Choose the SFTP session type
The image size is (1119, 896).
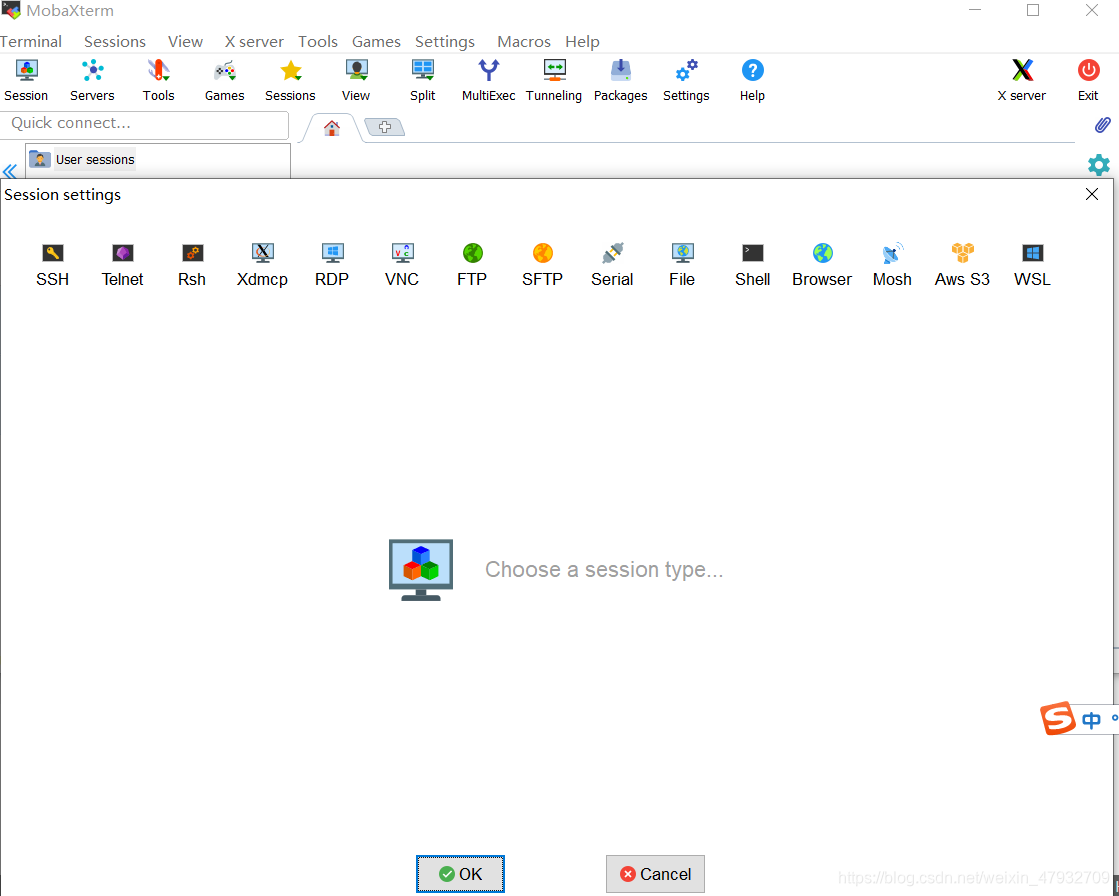tap(542, 265)
